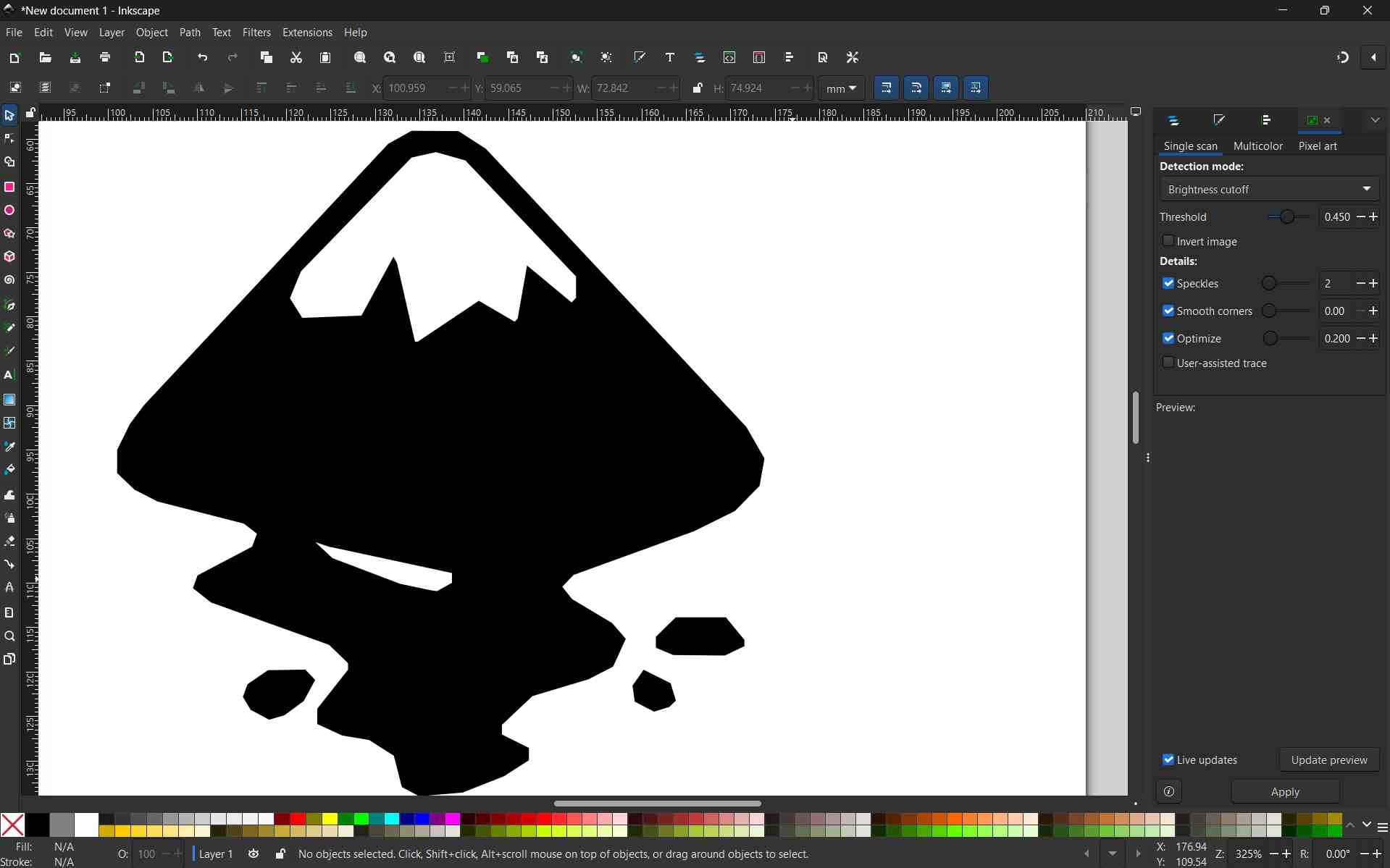Click the trace info help button
The width and height of the screenshot is (1390, 868).
tap(1169, 792)
